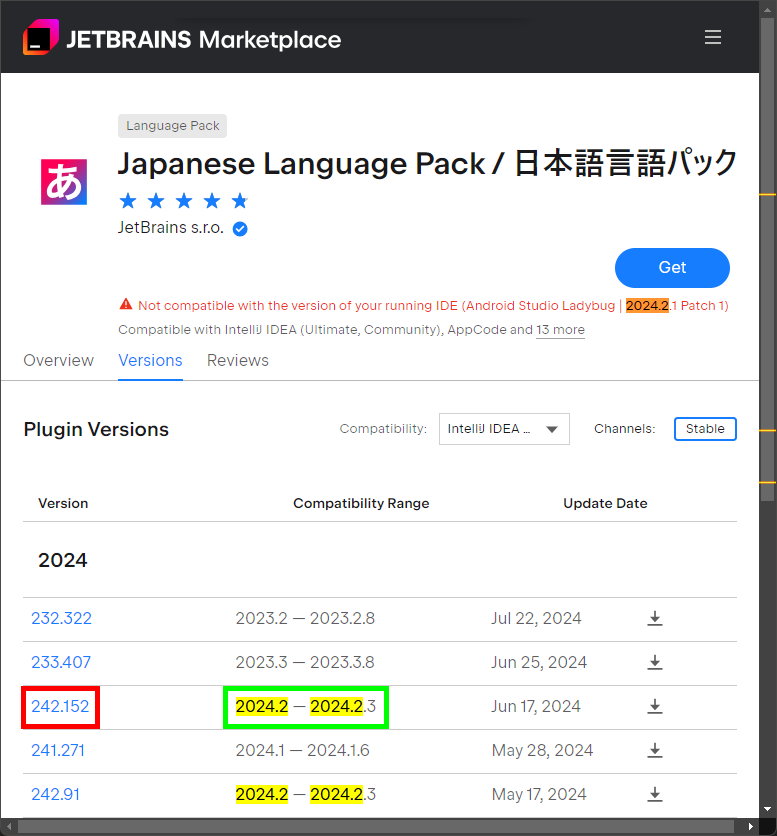This screenshot has height=836, width=777.
Task: Click the Japanese Language Pack plugin icon
Action: tap(64, 182)
